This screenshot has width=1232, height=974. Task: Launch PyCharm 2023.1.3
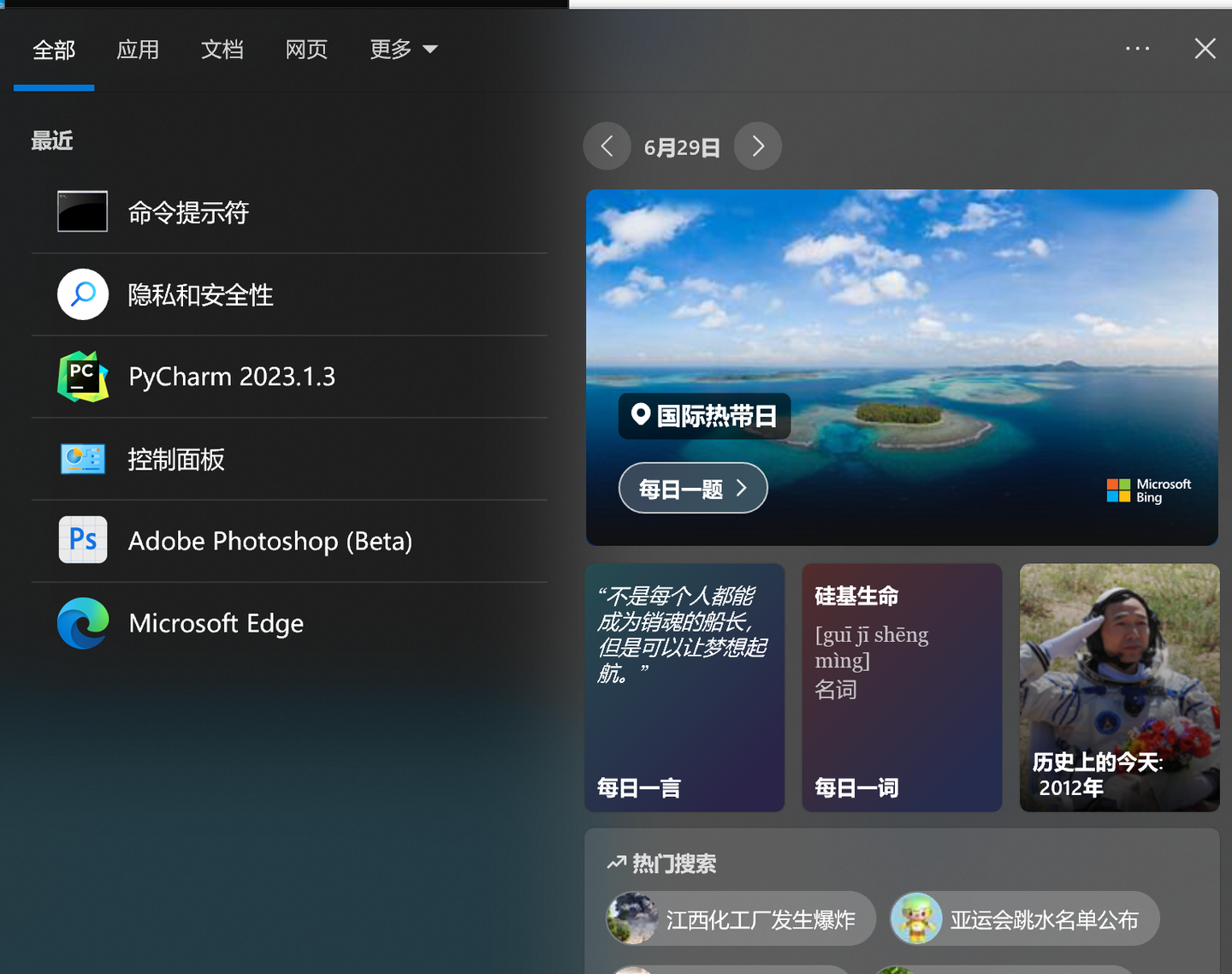(x=232, y=377)
